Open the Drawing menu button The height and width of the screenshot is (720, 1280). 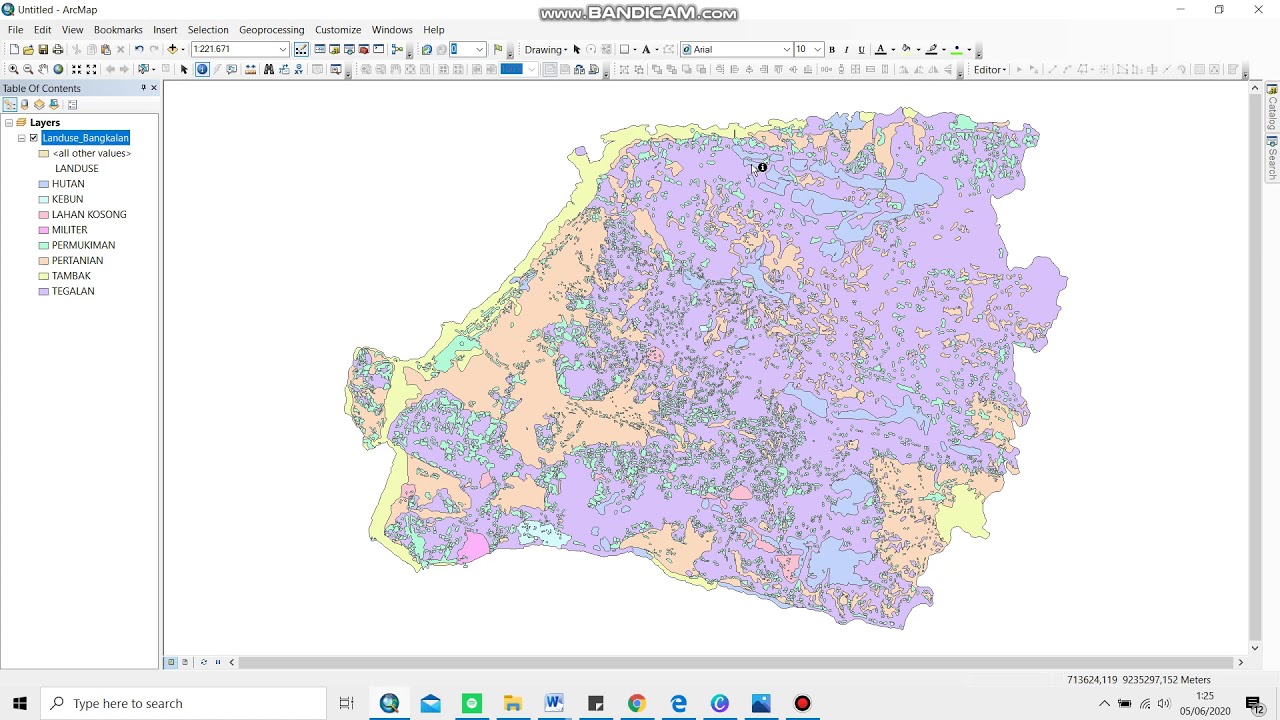click(x=546, y=49)
